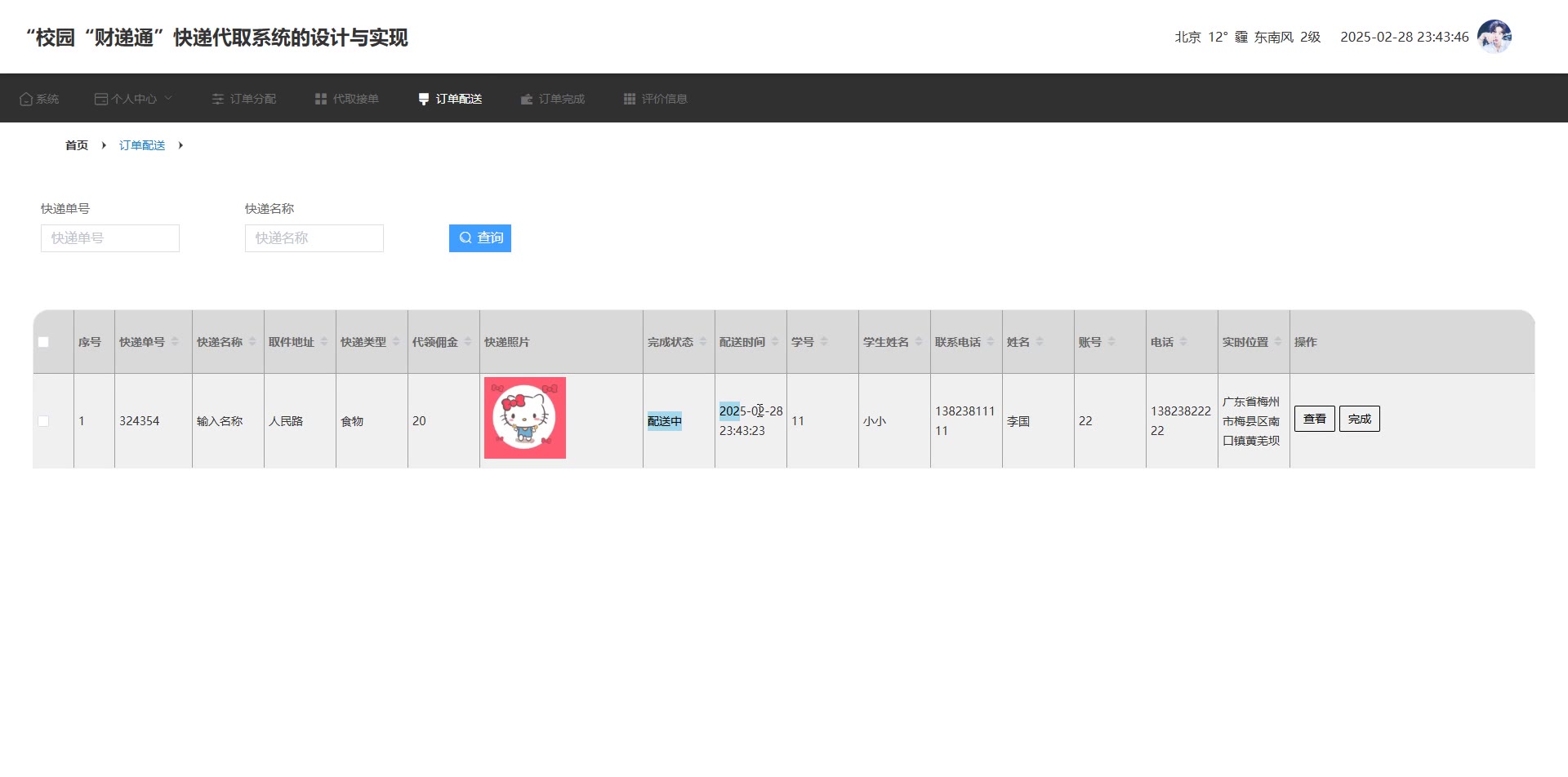Switch to the 订单配送 menu item
Image resolution: width=1568 pixels, height=777 pixels.
[450, 99]
